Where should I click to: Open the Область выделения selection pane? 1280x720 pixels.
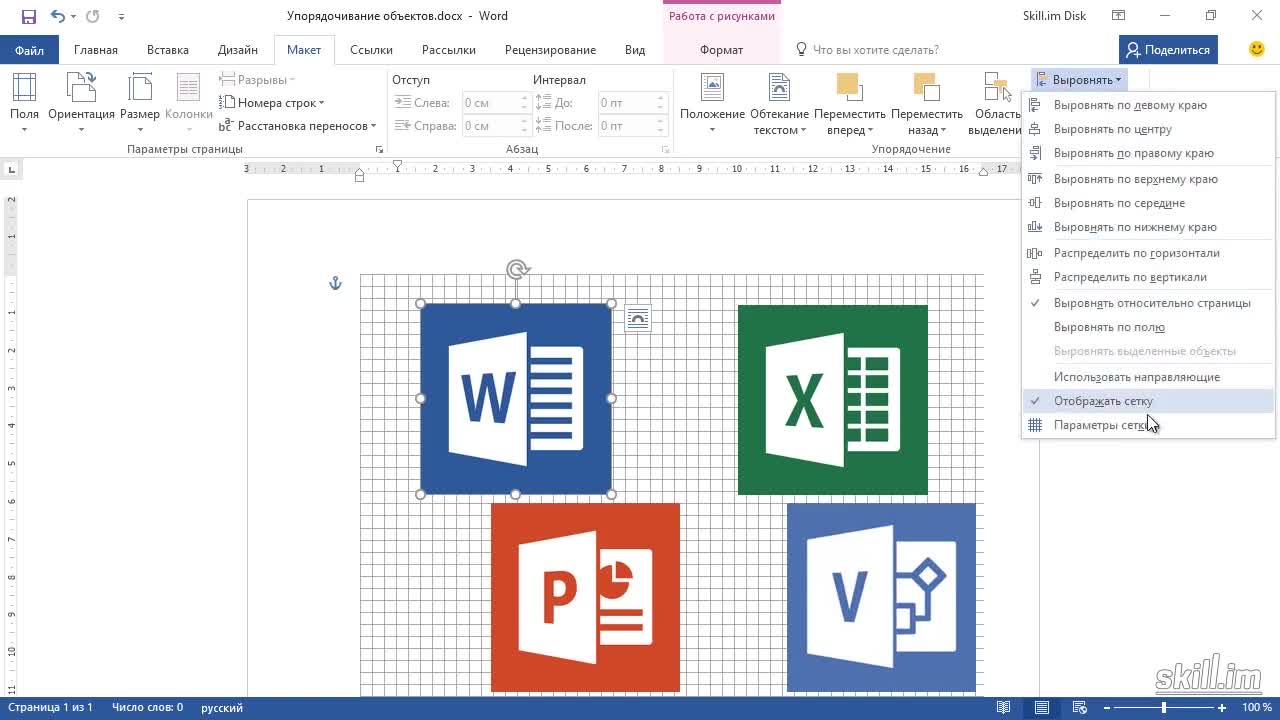(997, 103)
